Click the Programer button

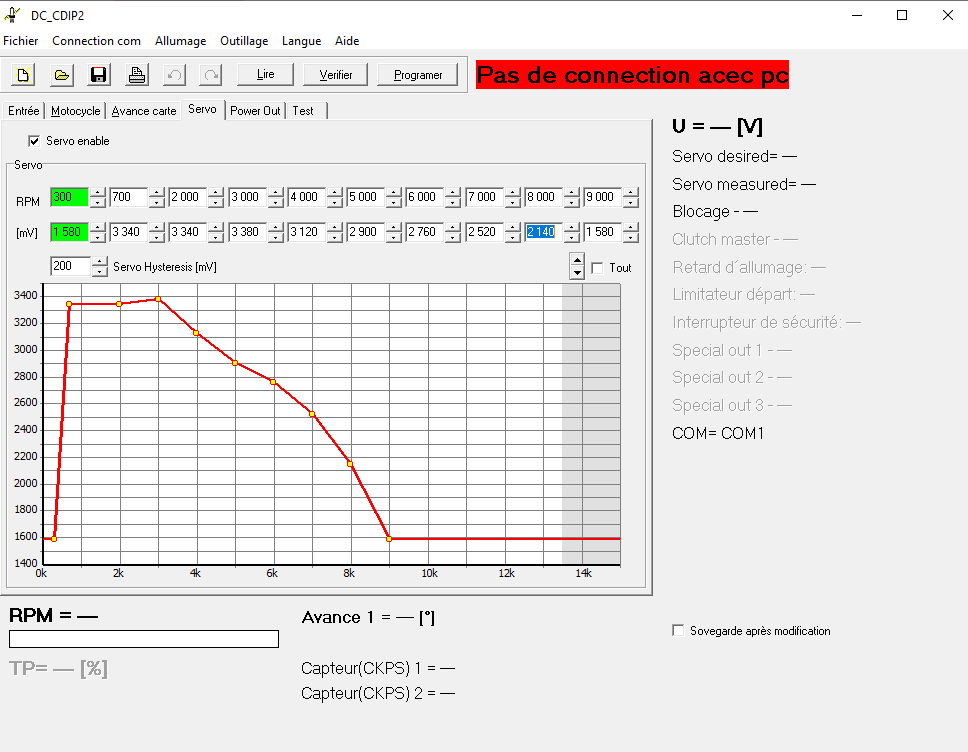(417, 74)
